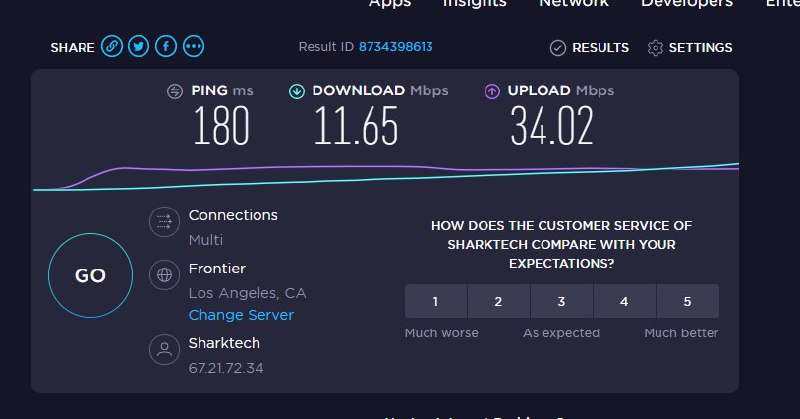Click the user icon beside Sharktech

(164, 350)
